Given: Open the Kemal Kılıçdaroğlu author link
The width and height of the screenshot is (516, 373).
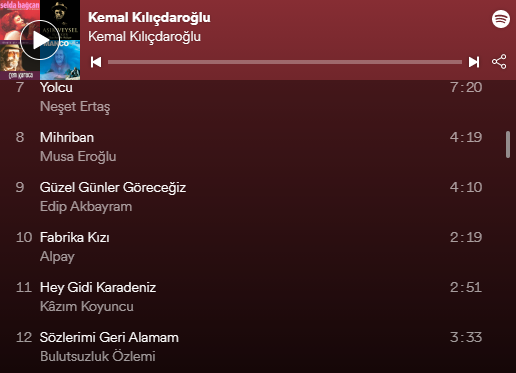Looking at the screenshot, I should tap(144, 36).
